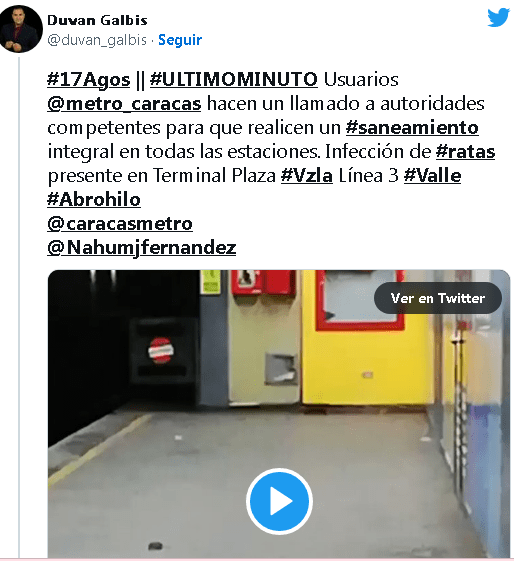Click the metro station video thumbnail

279,414
